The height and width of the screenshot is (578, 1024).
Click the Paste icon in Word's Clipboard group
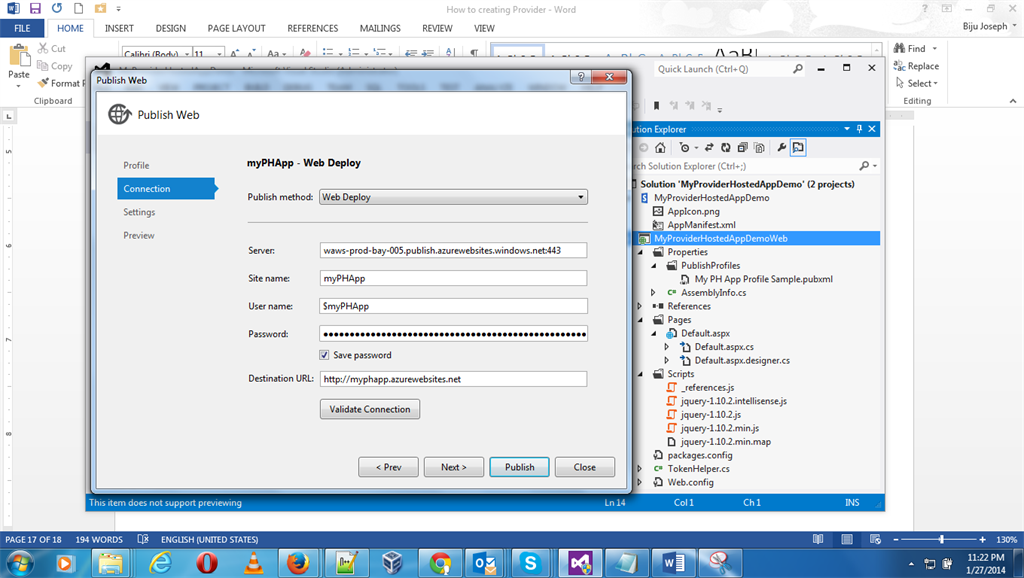pos(19,57)
